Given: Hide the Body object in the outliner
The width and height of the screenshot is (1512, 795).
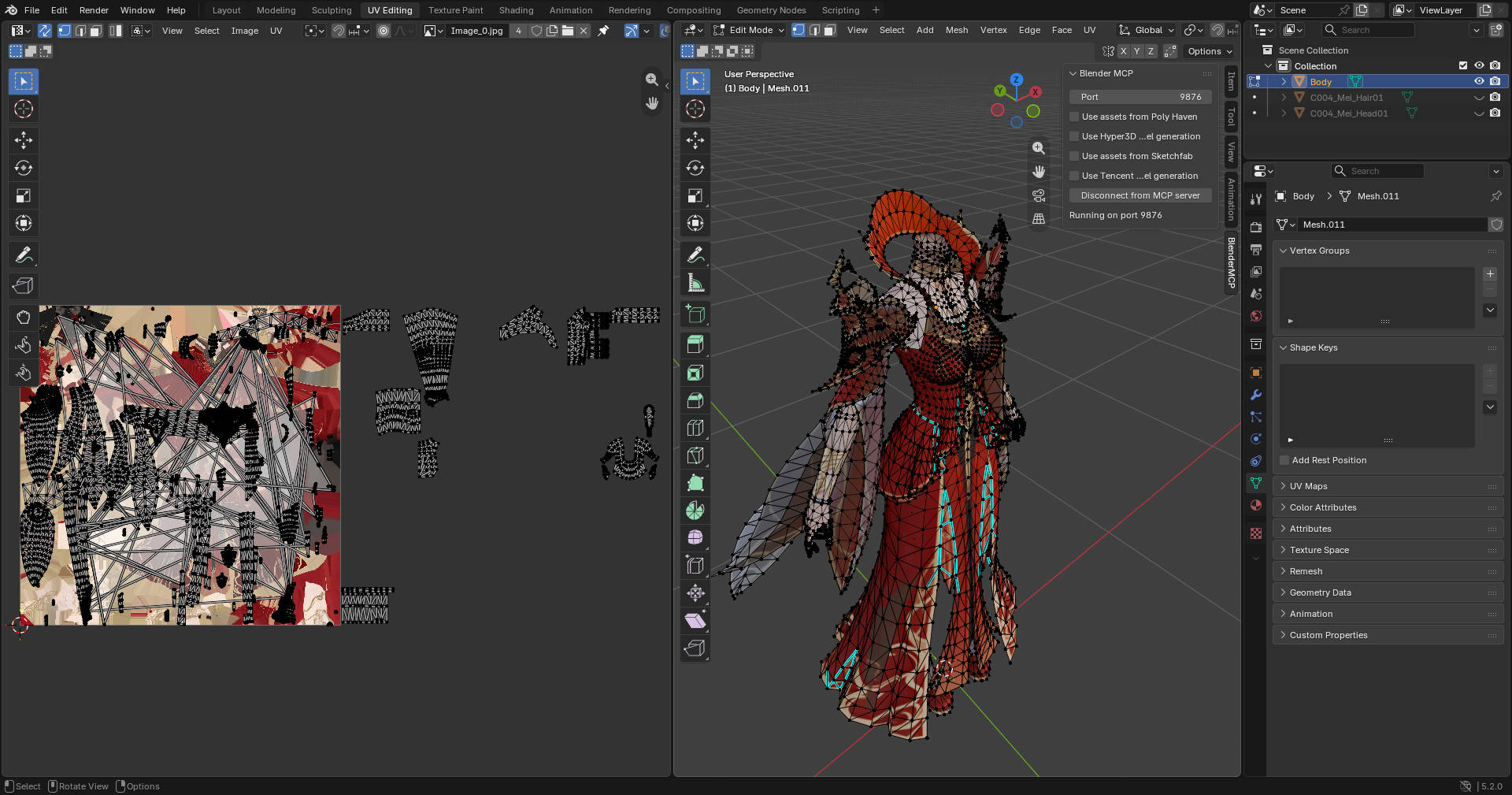Looking at the screenshot, I should pos(1479,81).
